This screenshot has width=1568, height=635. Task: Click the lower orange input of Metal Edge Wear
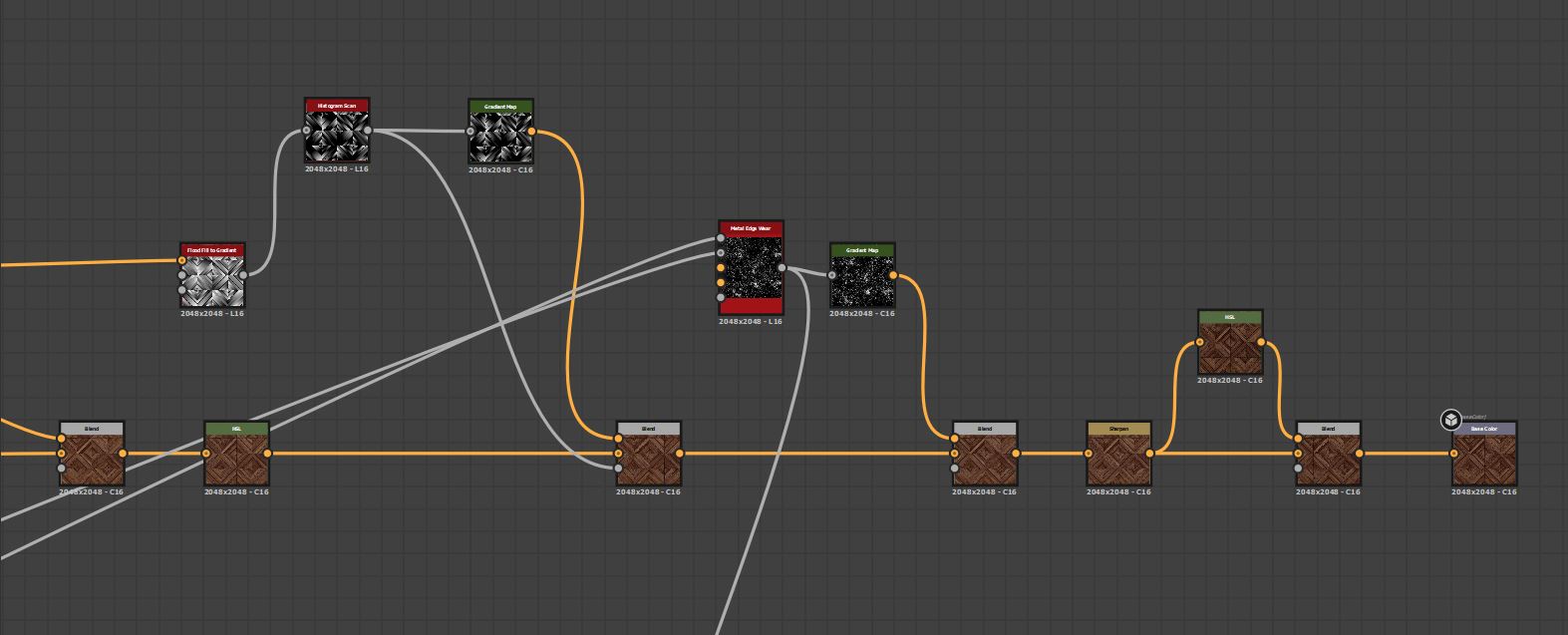721,282
